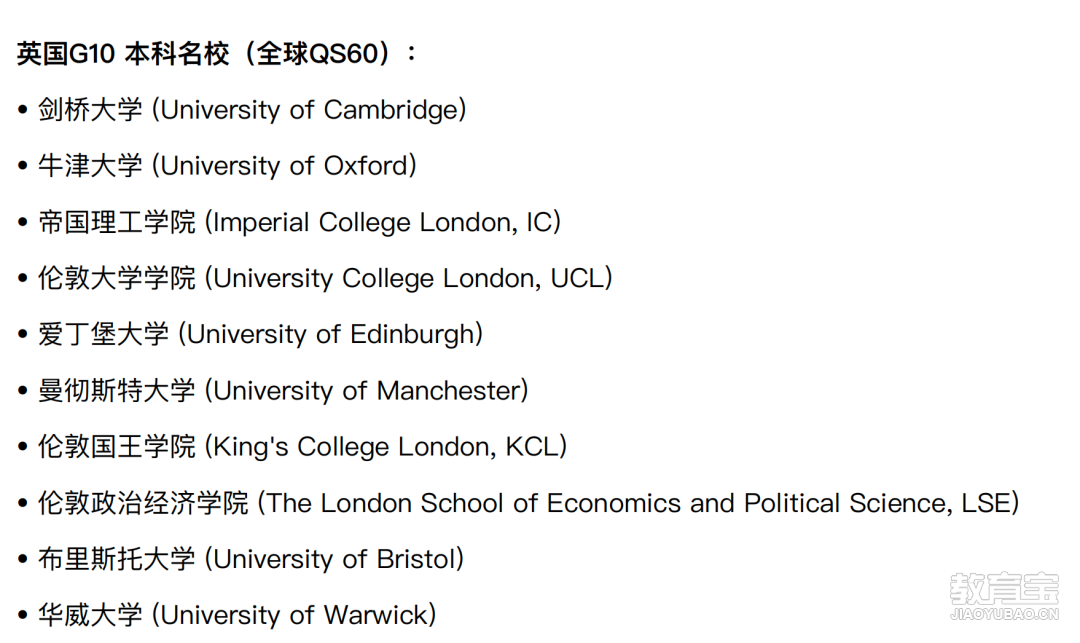This screenshot has width=1080, height=643.
Task: Click the JIAOYUBAO.CN watermark text
Action: 1004,614
